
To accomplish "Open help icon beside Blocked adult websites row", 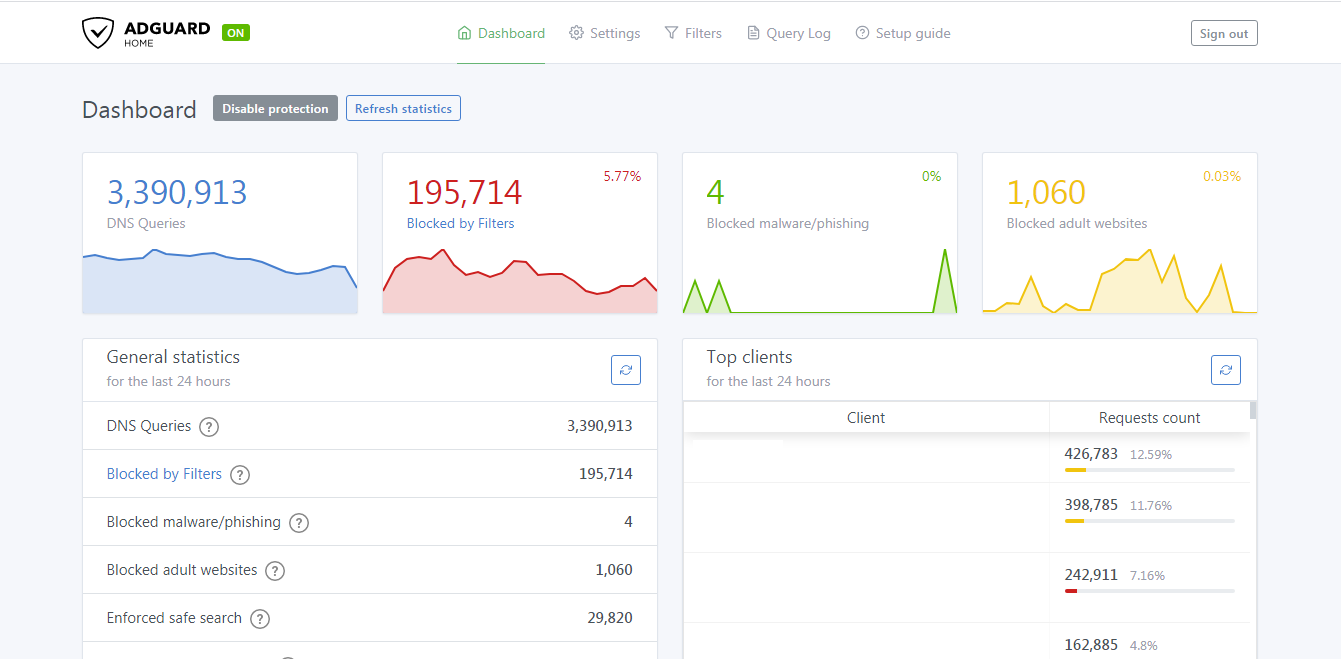I will (275, 571).
